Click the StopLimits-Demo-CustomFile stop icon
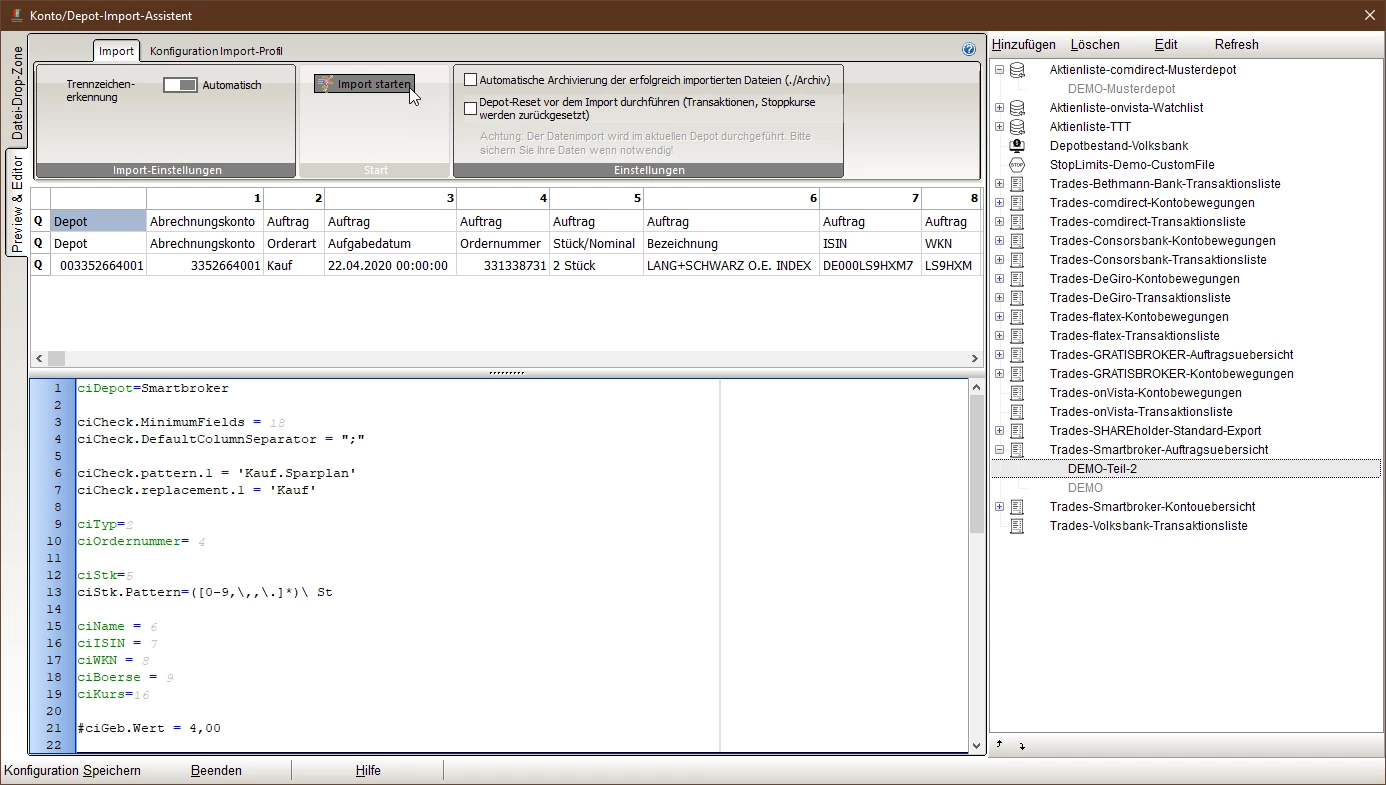Screen dimensions: 1386x785 (x=1017, y=165)
